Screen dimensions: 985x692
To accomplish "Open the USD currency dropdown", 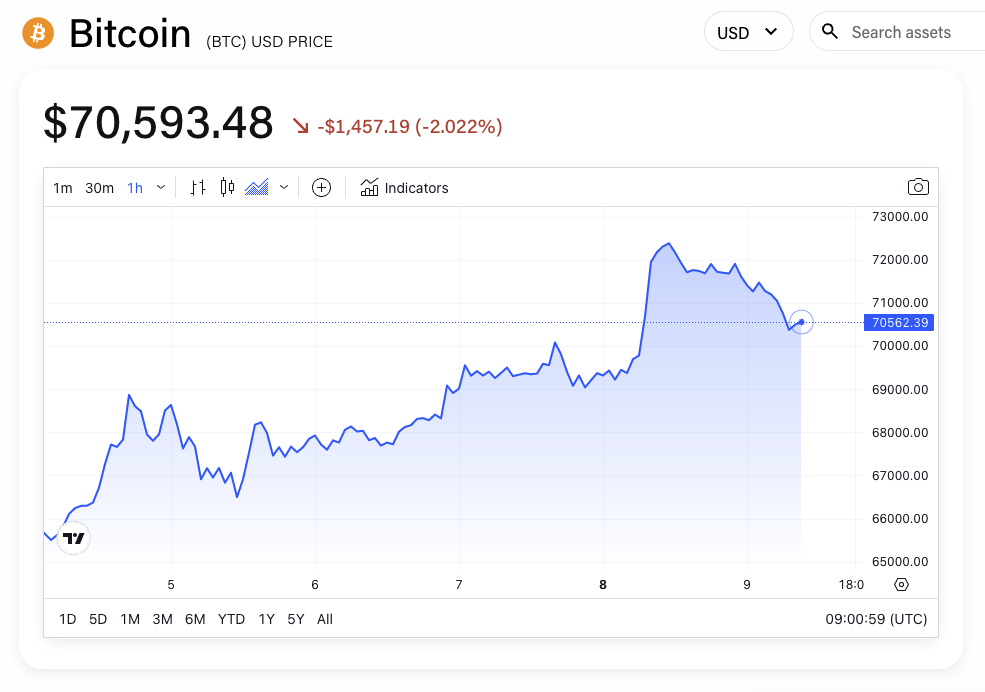I will click(748, 31).
